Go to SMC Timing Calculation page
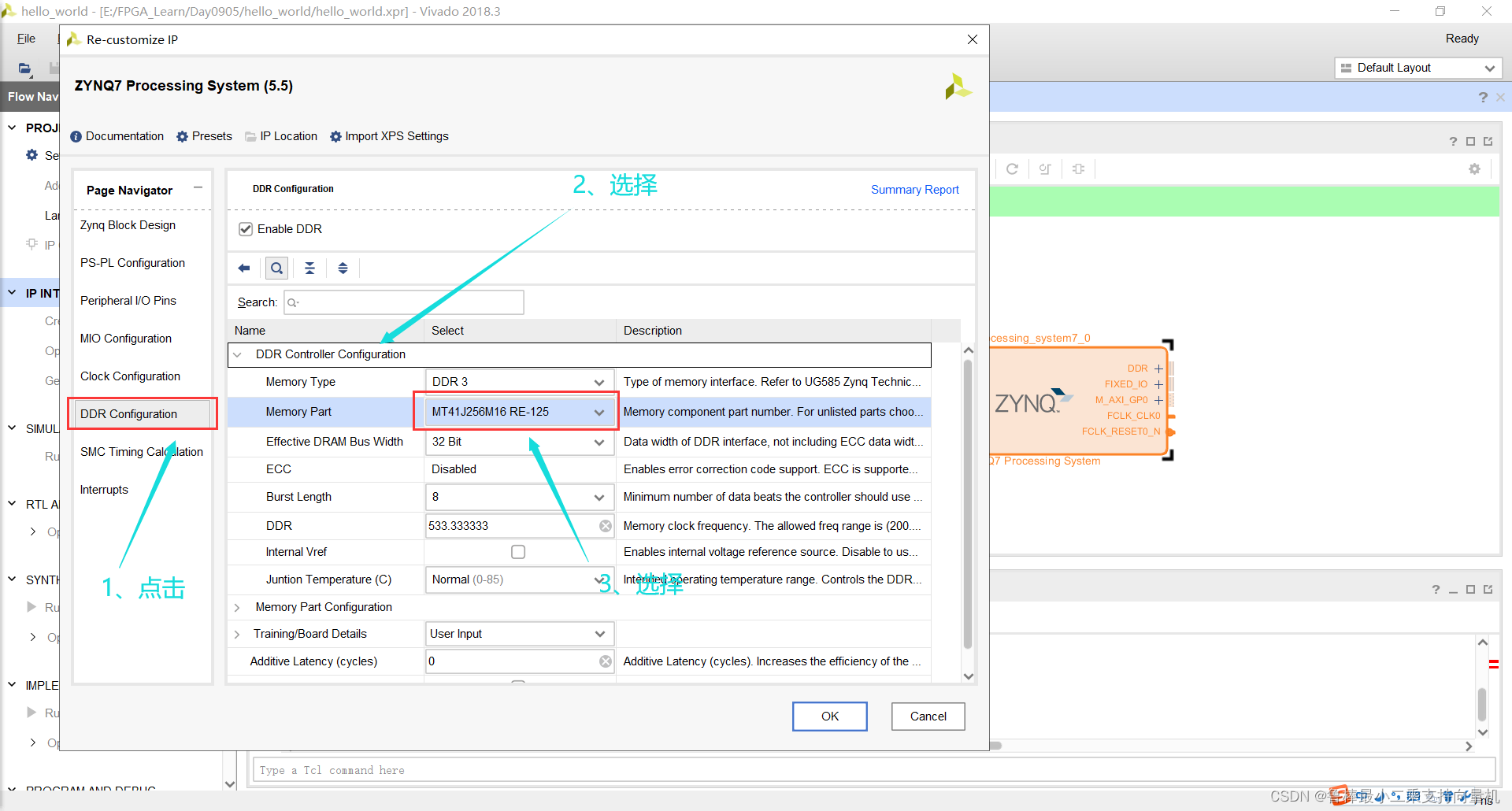This screenshot has width=1512, height=811. tap(141, 452)
